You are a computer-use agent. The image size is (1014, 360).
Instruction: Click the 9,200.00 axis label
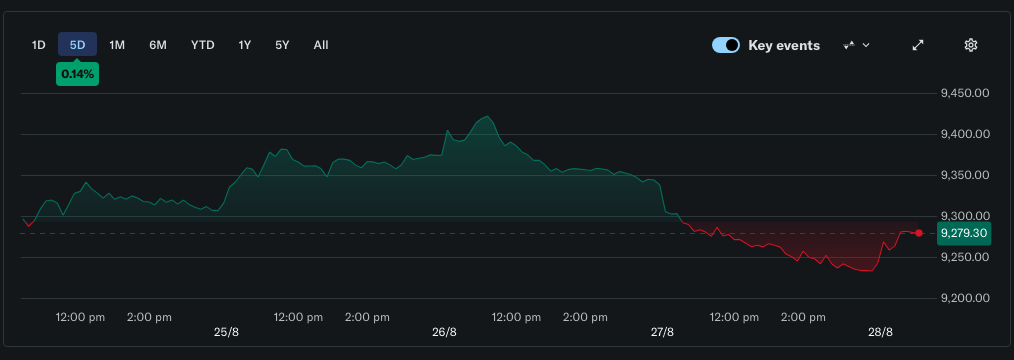point(965,298)
